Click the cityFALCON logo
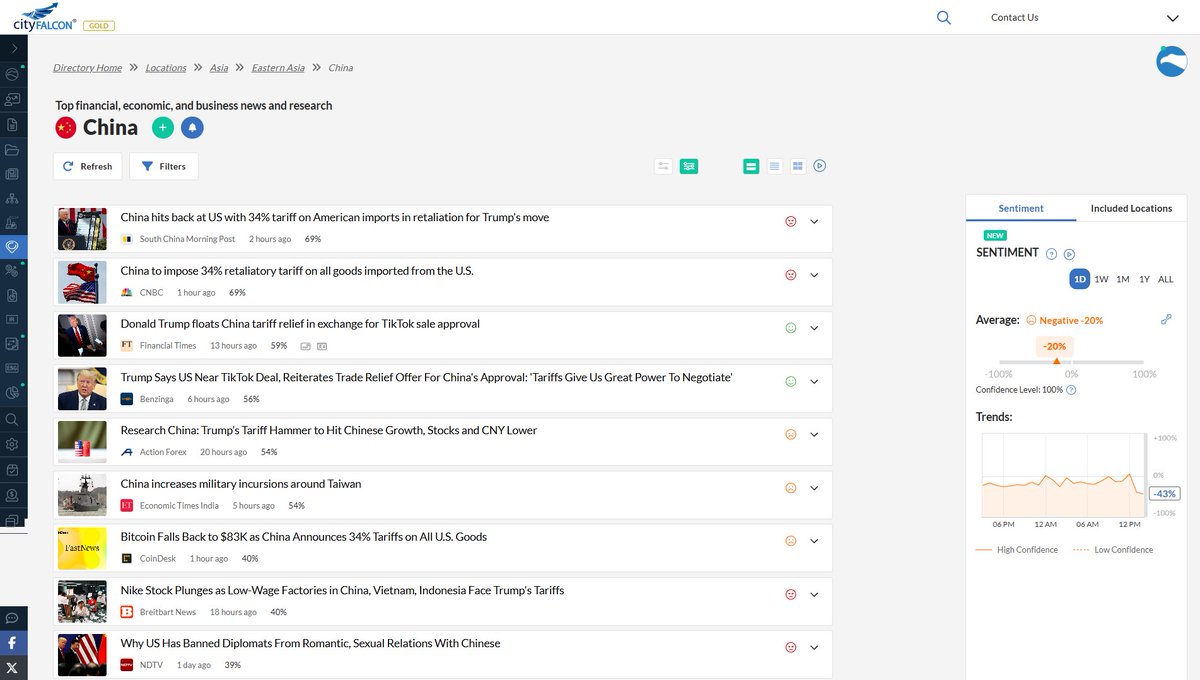The image size is (1200, 680). click(44, 17)
